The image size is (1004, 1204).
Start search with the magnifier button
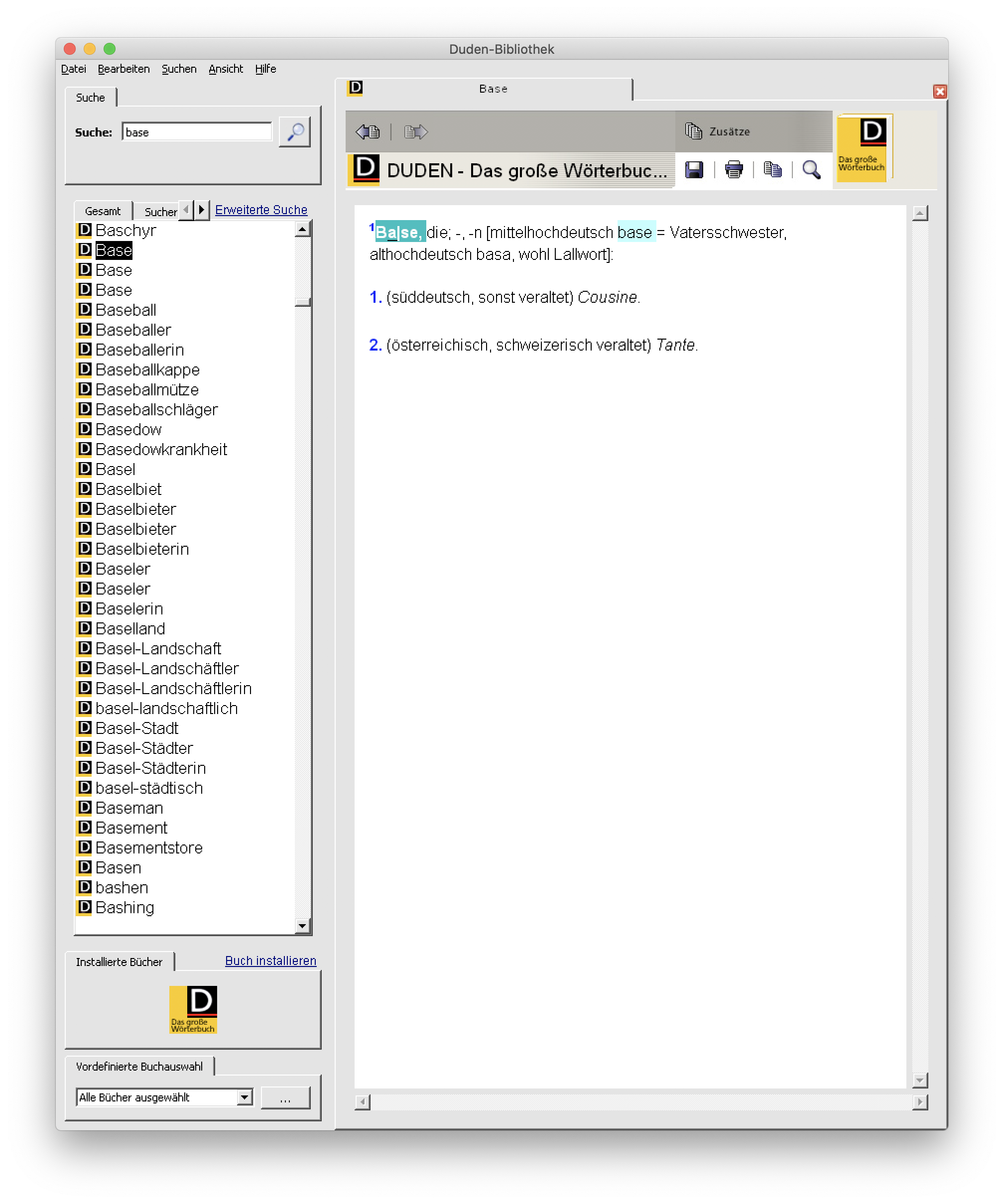click(x=295, y=132)
